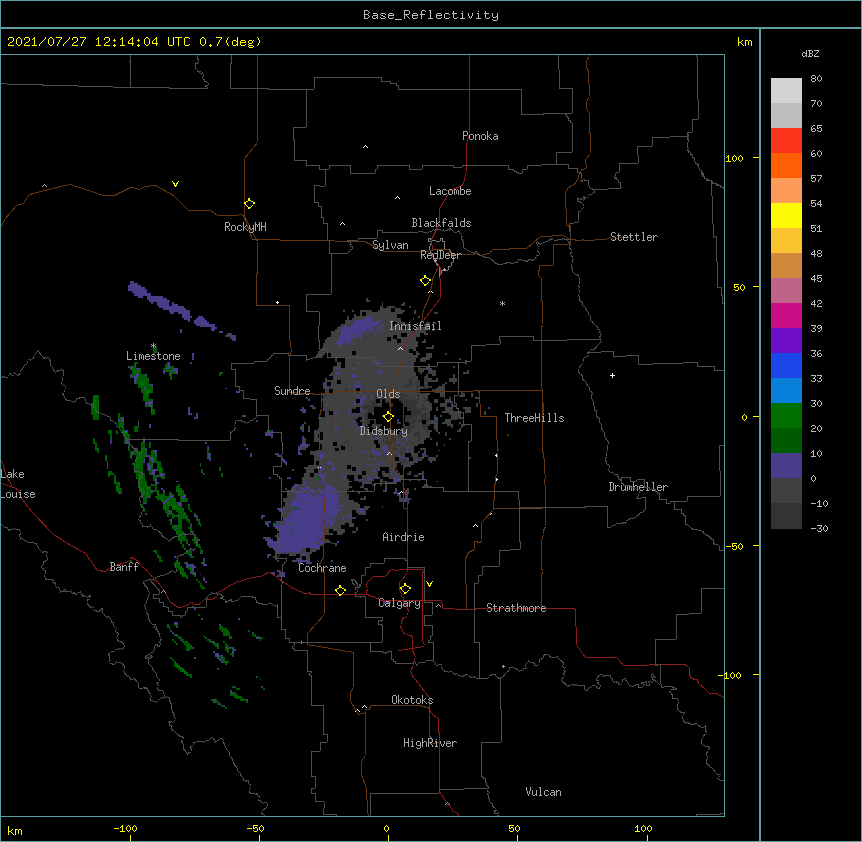862x842 pixels.
Task: Click the Lacombe city label
Action: 450,191
